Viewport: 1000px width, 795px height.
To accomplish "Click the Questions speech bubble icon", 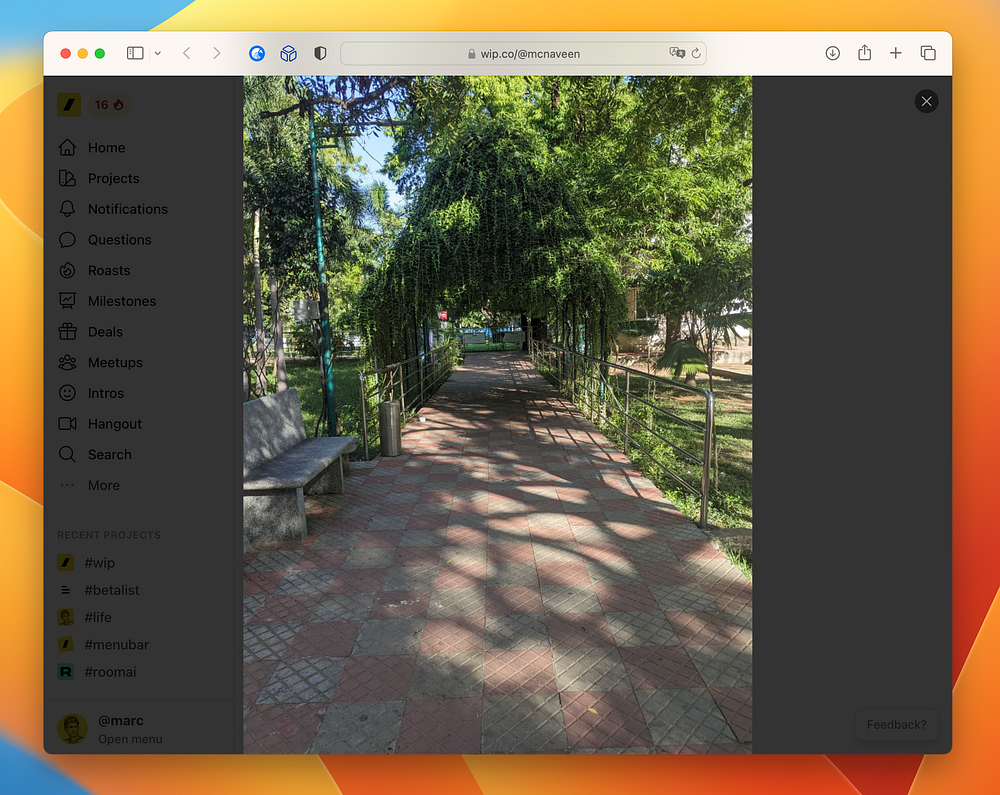I will click(67, 240).
